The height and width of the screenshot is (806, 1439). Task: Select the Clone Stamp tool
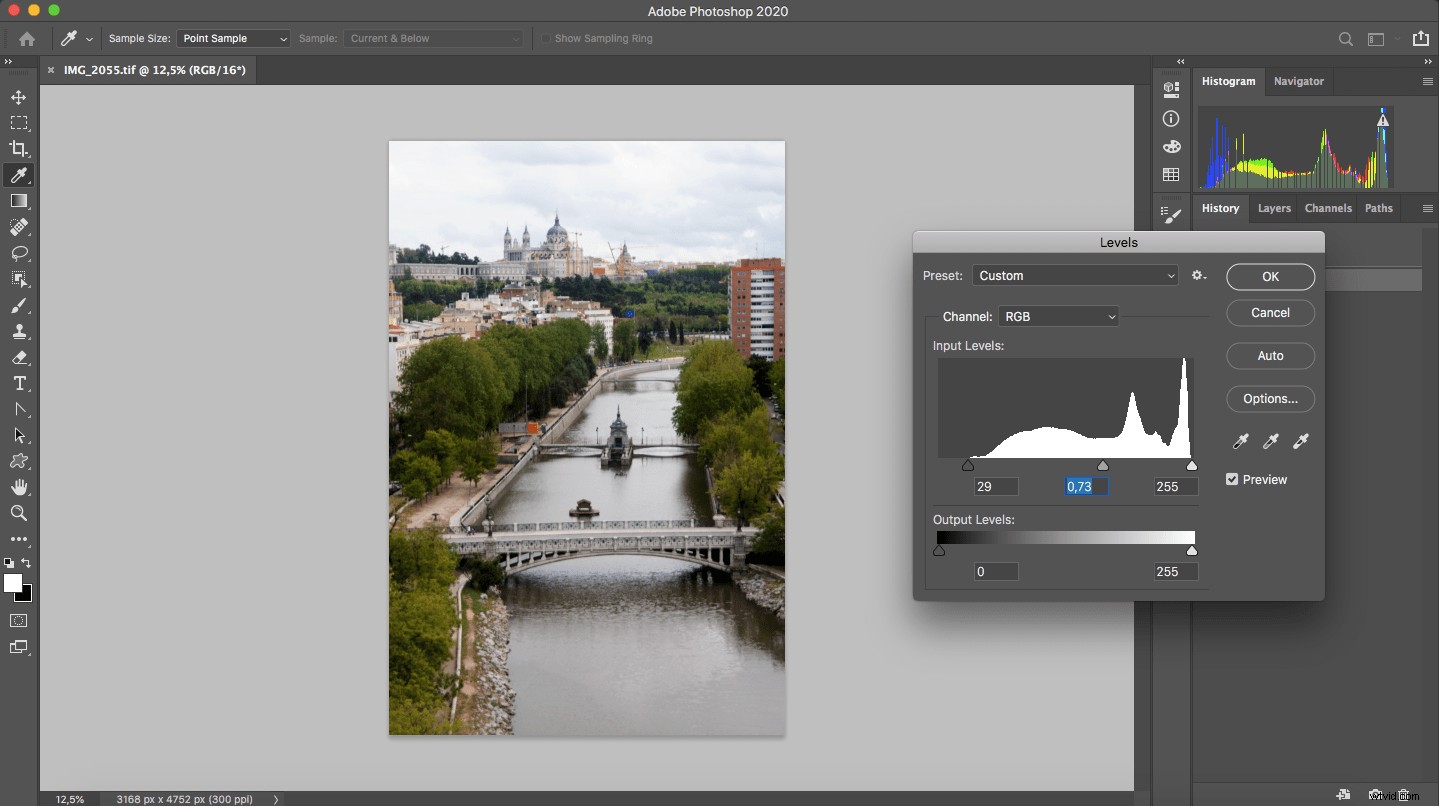click(x=18, y=332)
